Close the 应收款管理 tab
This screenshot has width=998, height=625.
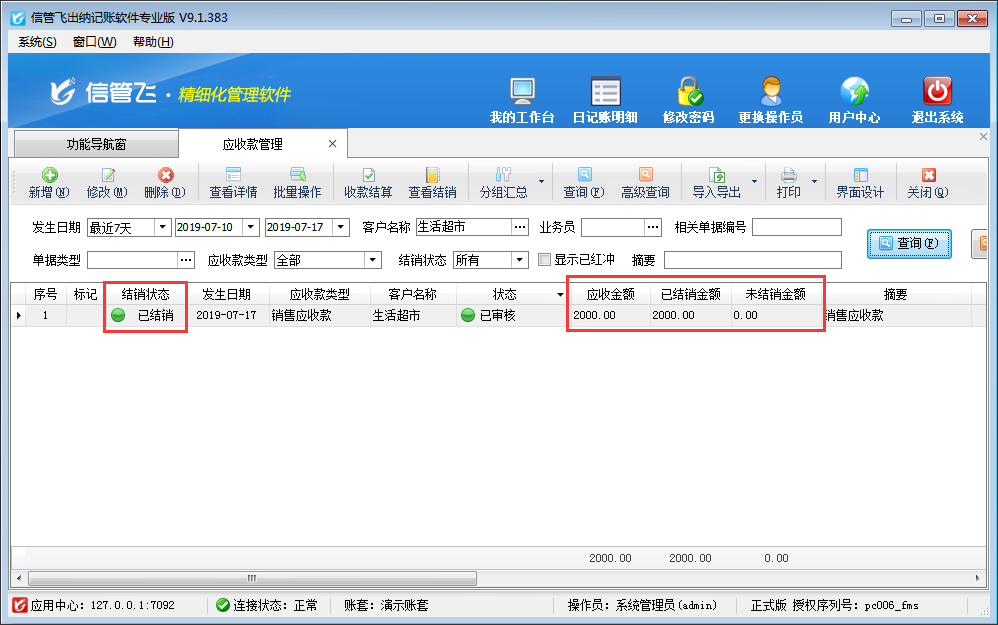click(x=333, y=144)
